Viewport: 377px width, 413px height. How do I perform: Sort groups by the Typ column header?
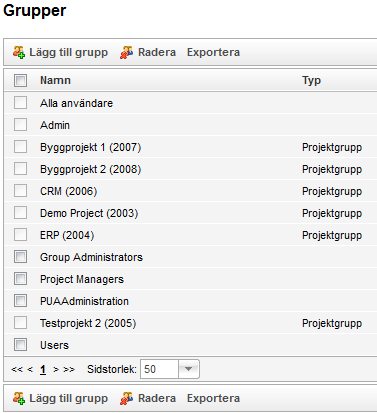tap(311, 80)
